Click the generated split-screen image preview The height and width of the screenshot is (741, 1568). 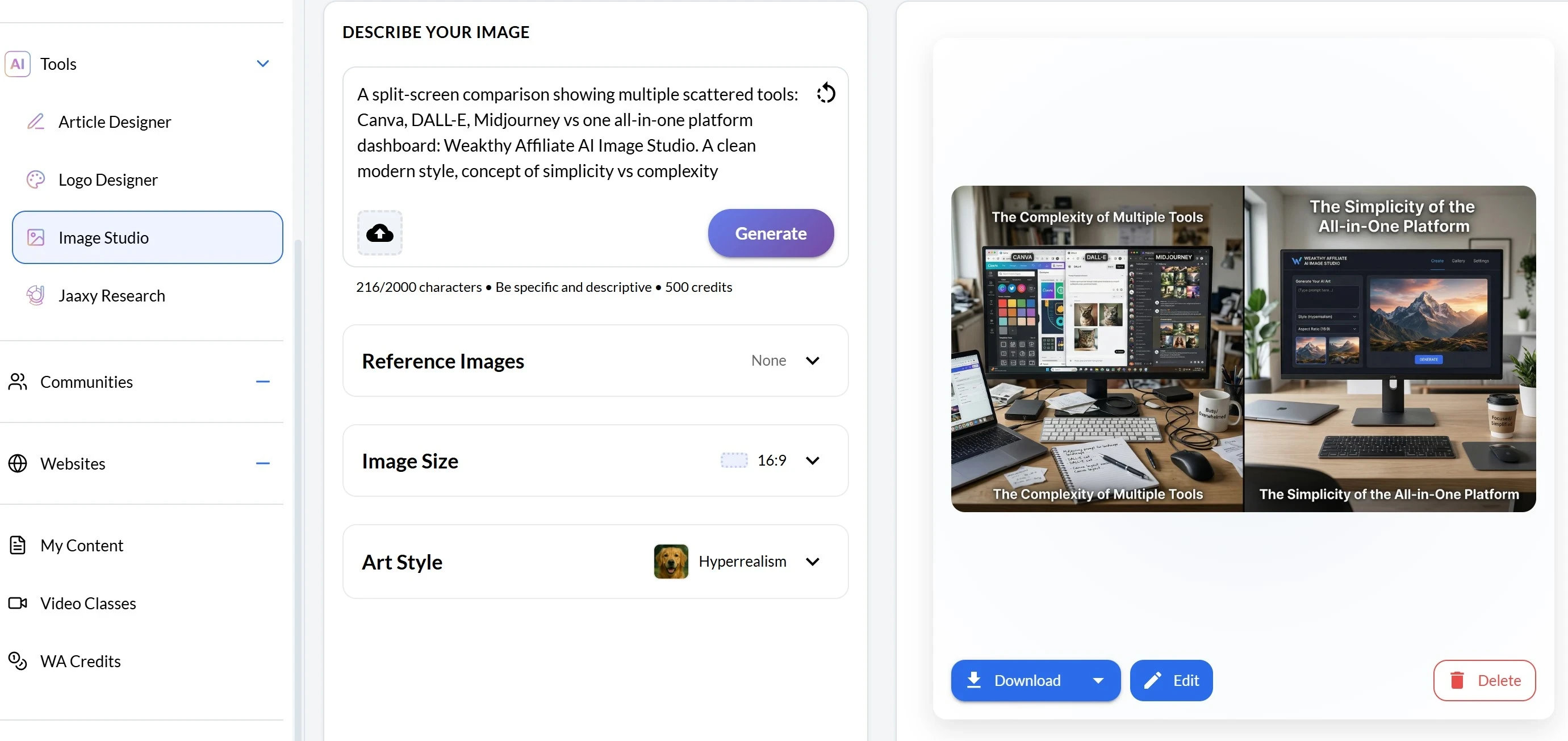click(1243, 349)
